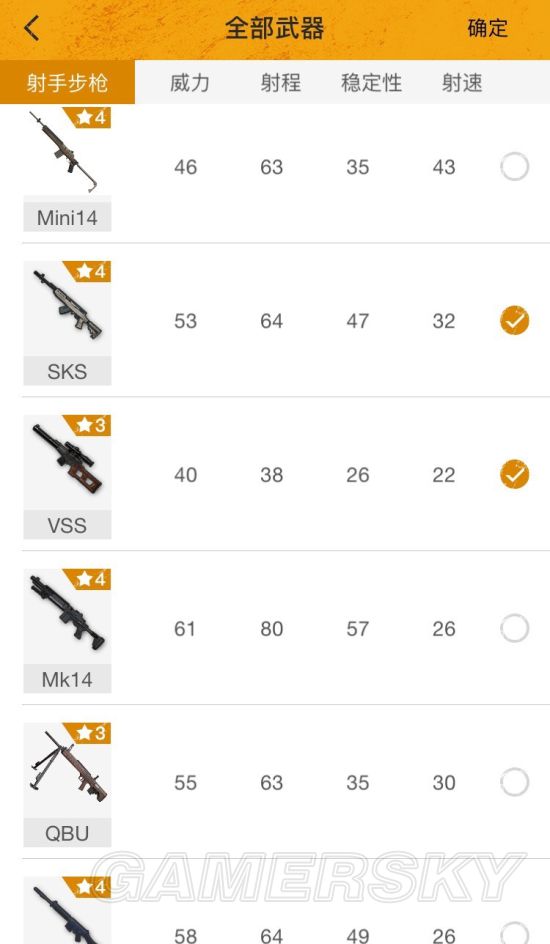Viewport: 550px width, 944px height.
Task: Tap the partially visible last weapon thumbnail
Action: [x=67, y=910]
